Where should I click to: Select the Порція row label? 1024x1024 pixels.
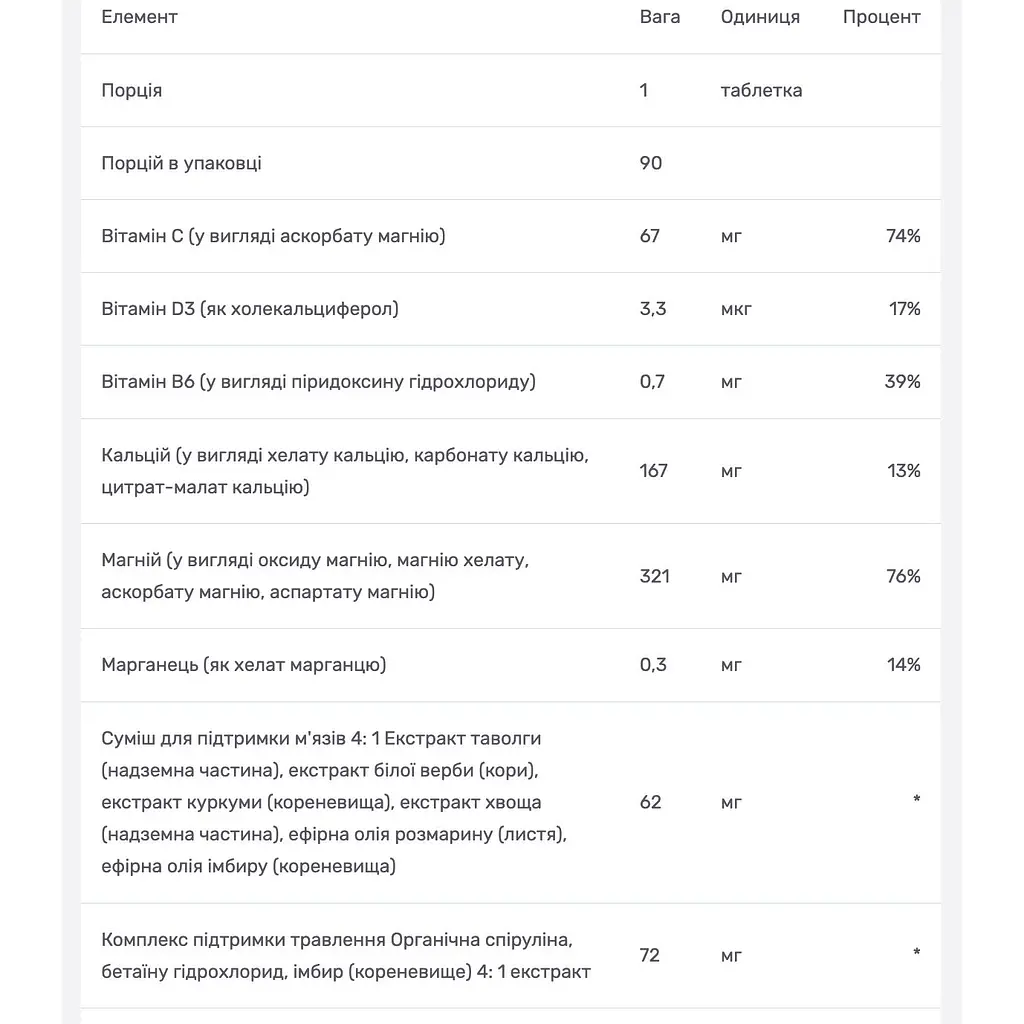point(131,90)
